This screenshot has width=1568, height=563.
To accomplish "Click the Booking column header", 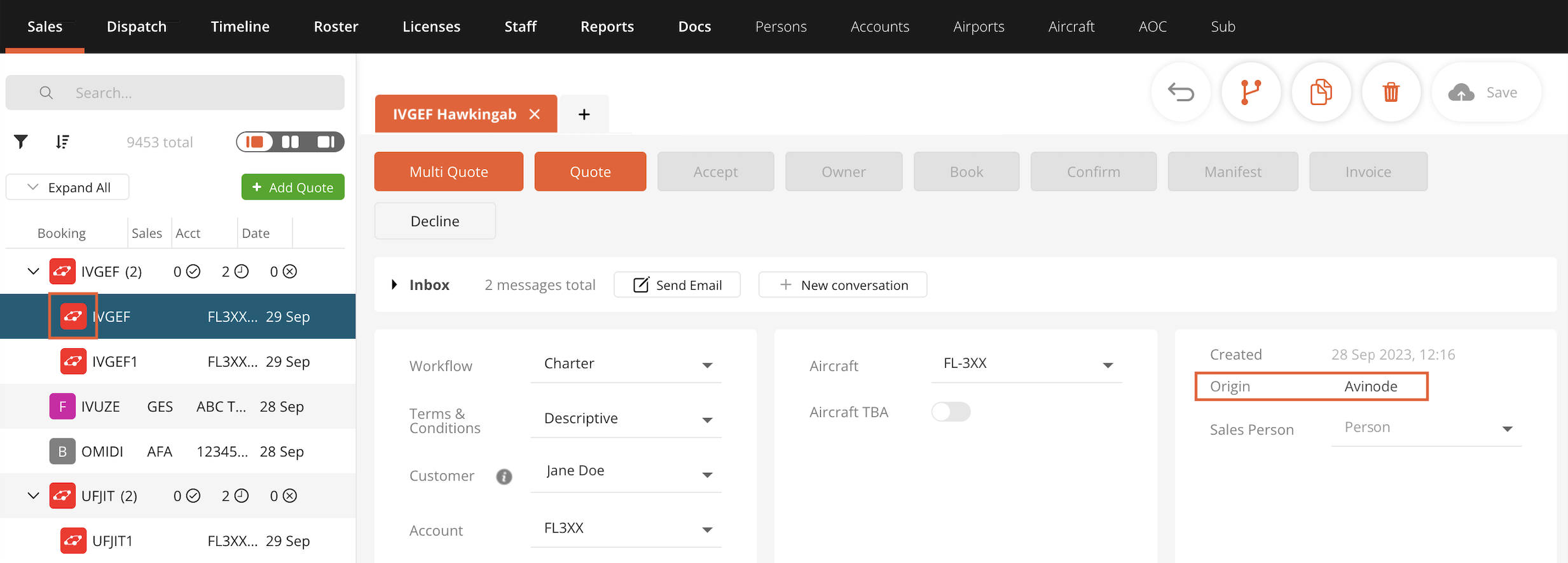I will click(x=62, y=233).
